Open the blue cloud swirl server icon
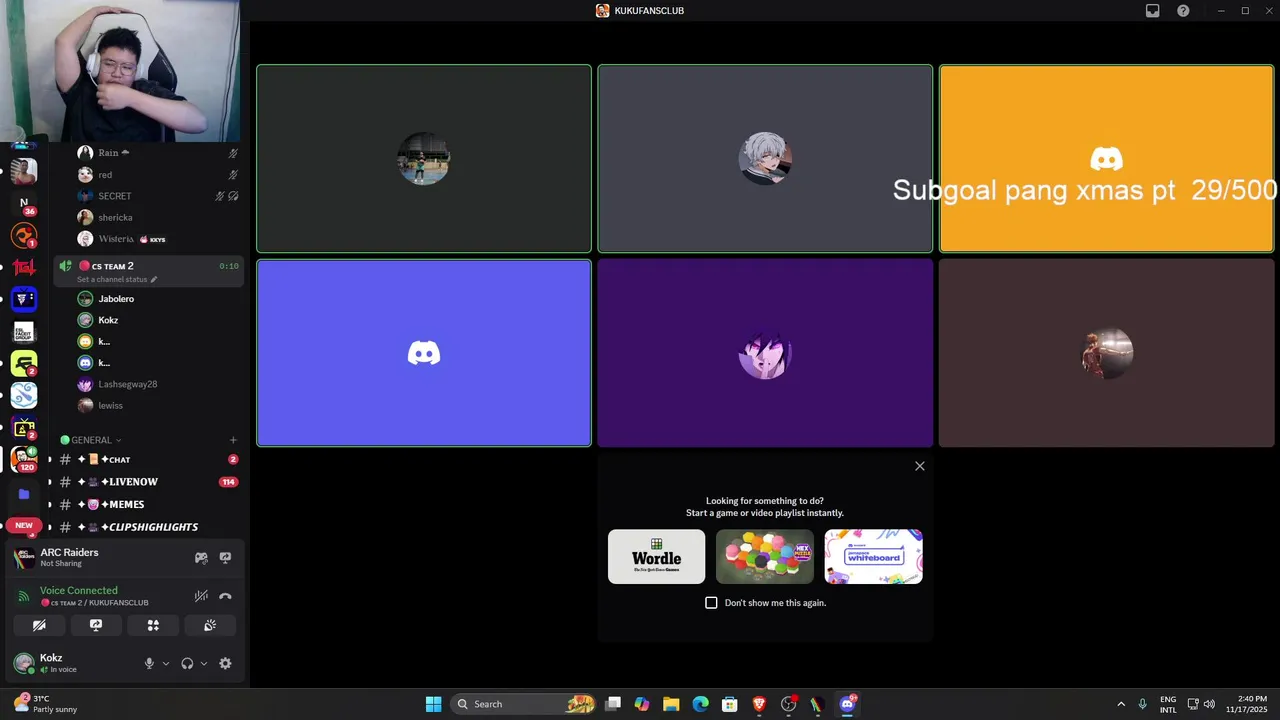The image size is (1280, 720). point(24,396)
